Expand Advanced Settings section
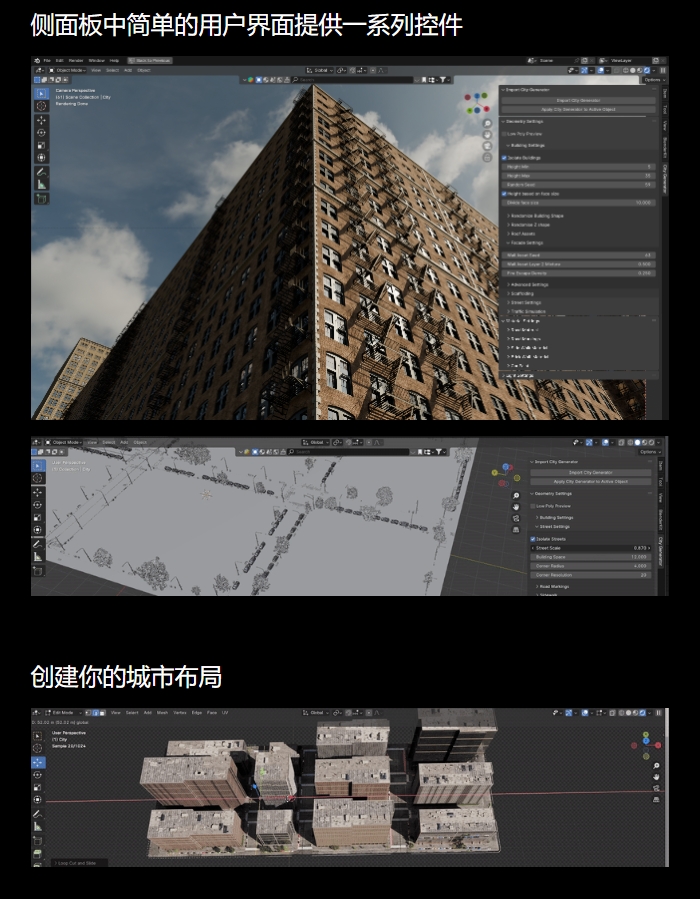Image resolution: width=700 pixels, height=899 pixels. pyautogui.click(x=527, y=284)
